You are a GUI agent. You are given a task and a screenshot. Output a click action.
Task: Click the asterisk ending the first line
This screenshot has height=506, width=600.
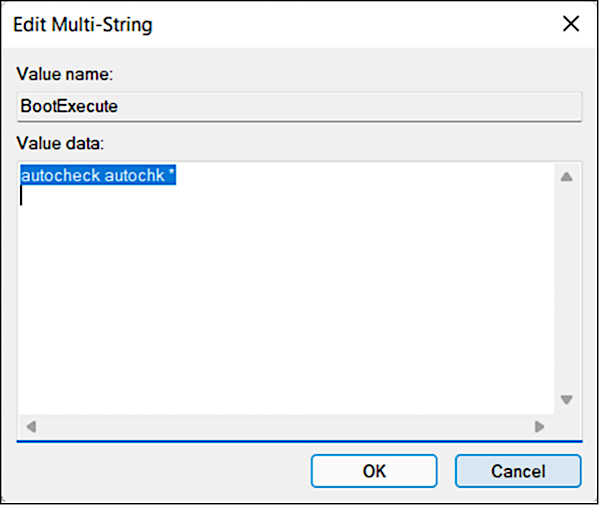173,175
